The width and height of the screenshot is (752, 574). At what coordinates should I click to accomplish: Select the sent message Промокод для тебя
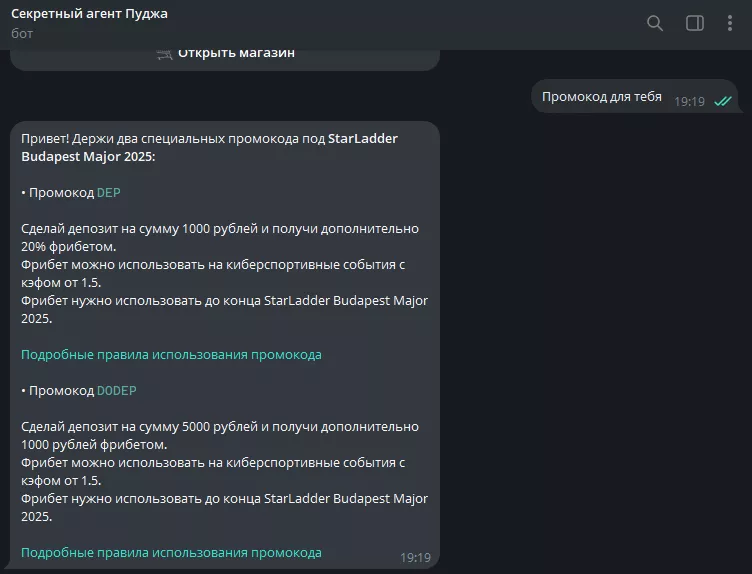[601, 97]
